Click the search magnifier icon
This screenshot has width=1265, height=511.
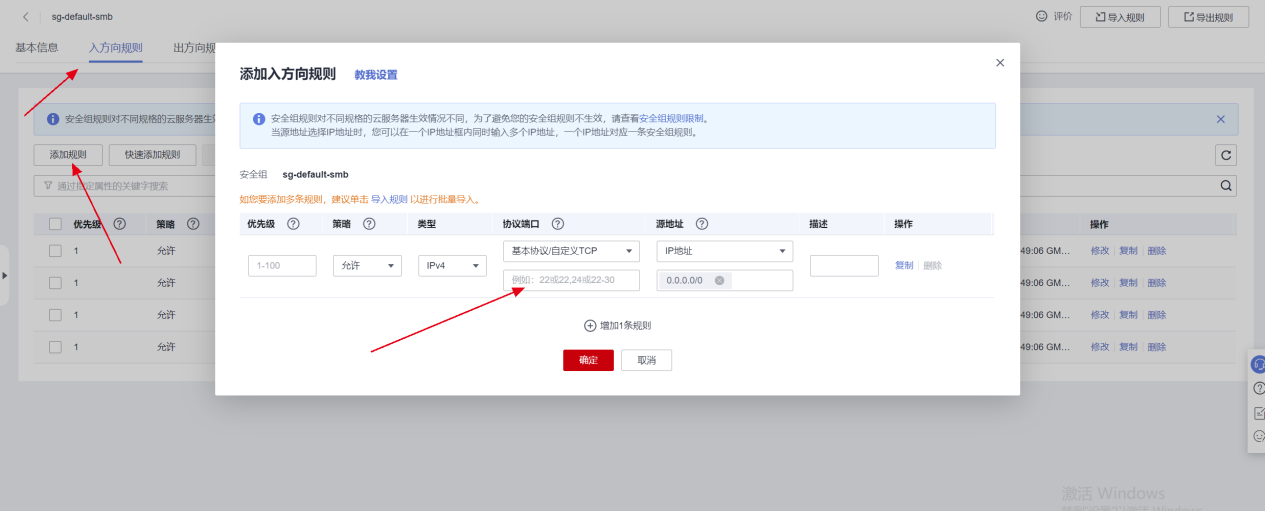[1226, 186]
